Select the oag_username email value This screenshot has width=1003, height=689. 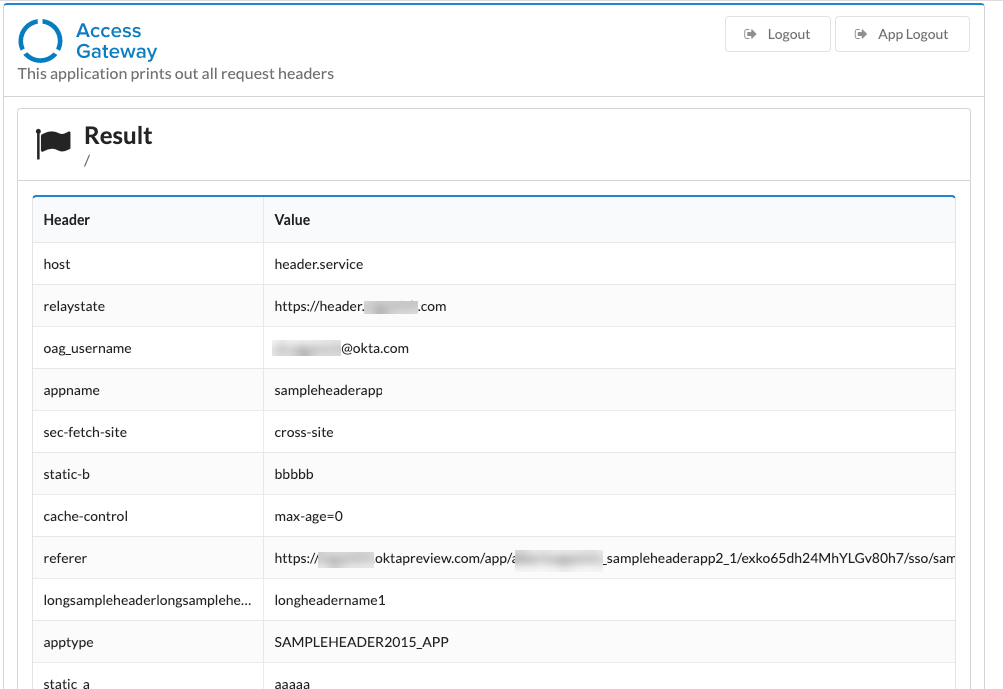tap(341, 349)
